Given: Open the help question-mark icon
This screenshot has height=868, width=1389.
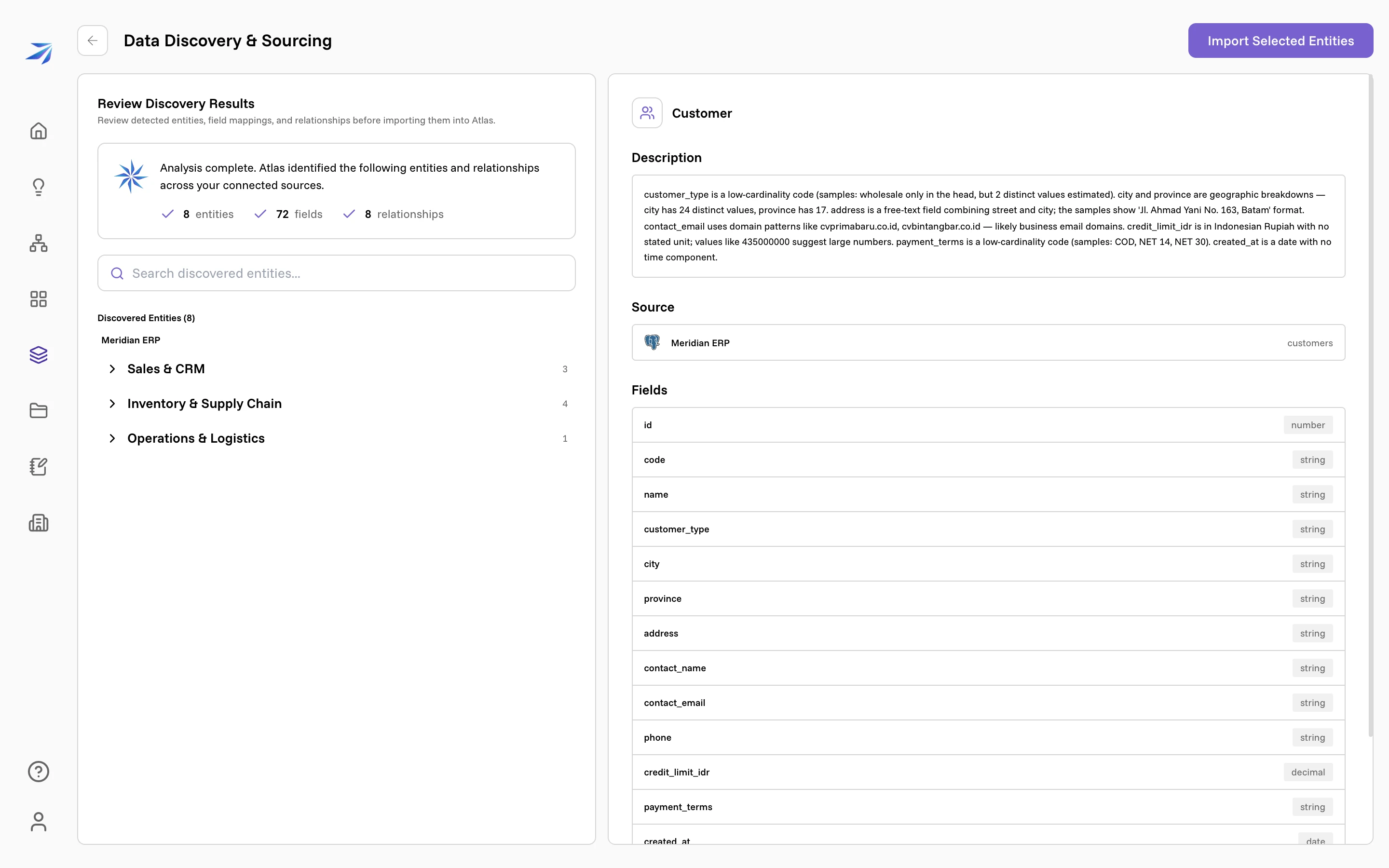Looking at the screenshot, I should click(39, 772).
